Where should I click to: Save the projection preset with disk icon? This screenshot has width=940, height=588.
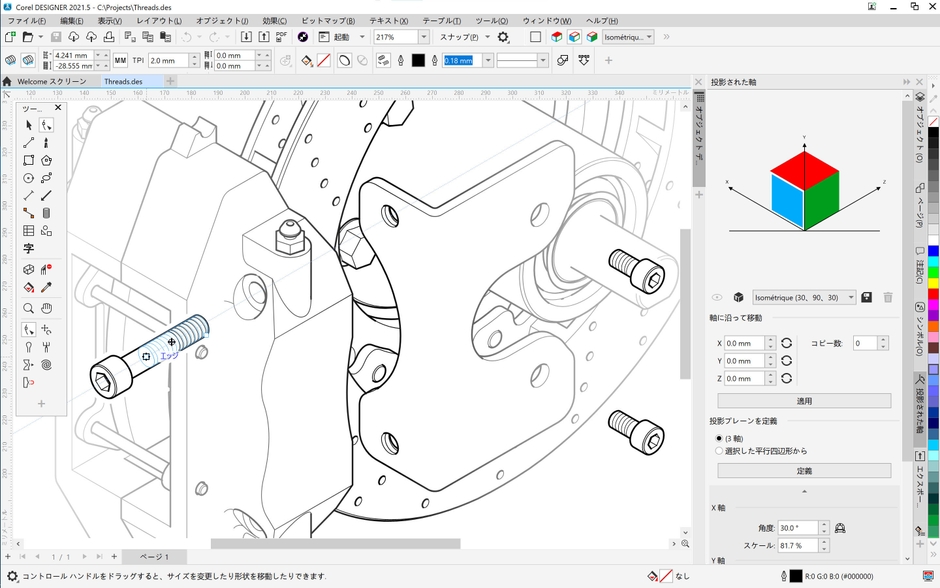pos(866,298)
